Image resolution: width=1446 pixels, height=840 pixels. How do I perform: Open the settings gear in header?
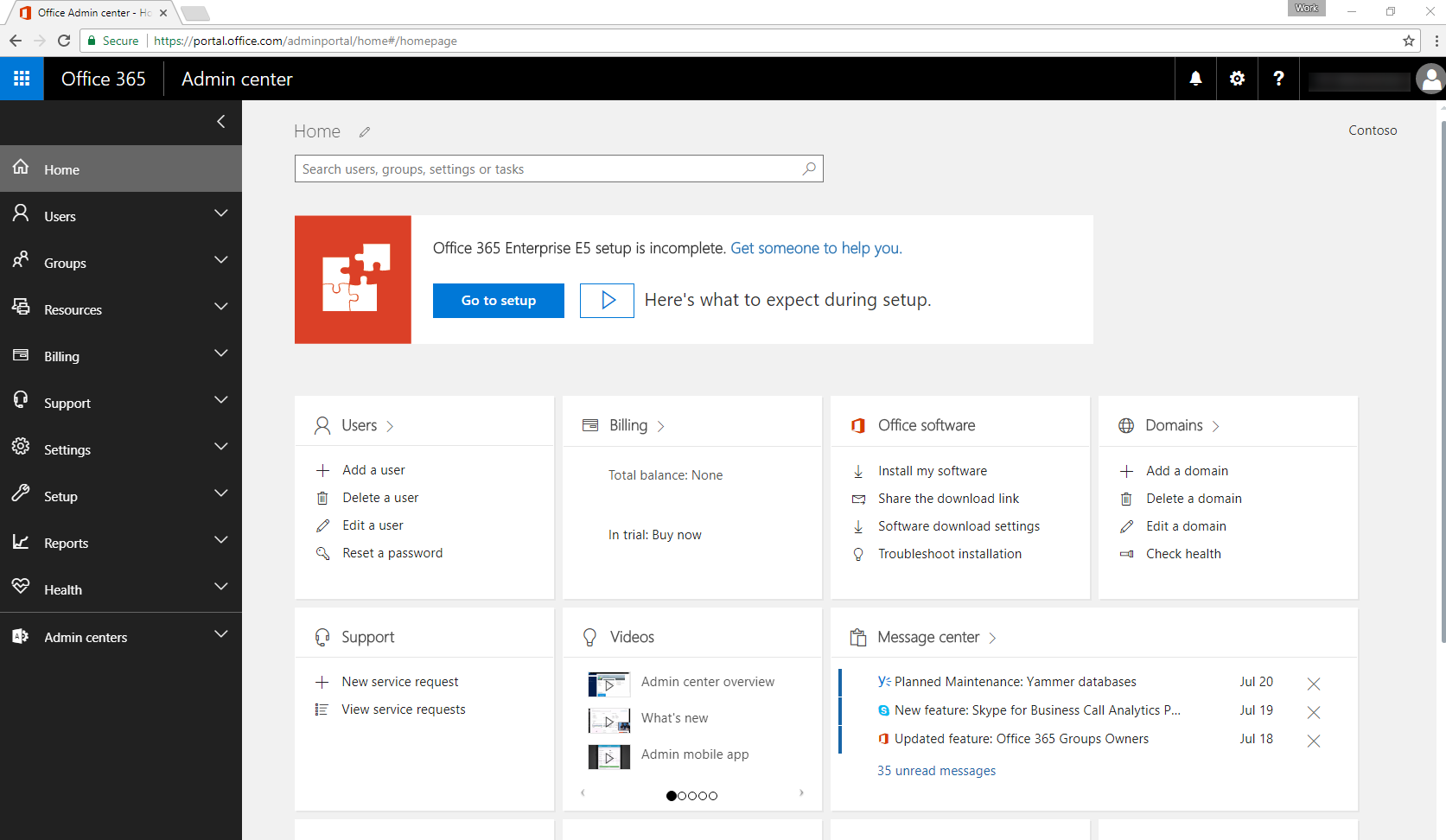(1237, 79)
